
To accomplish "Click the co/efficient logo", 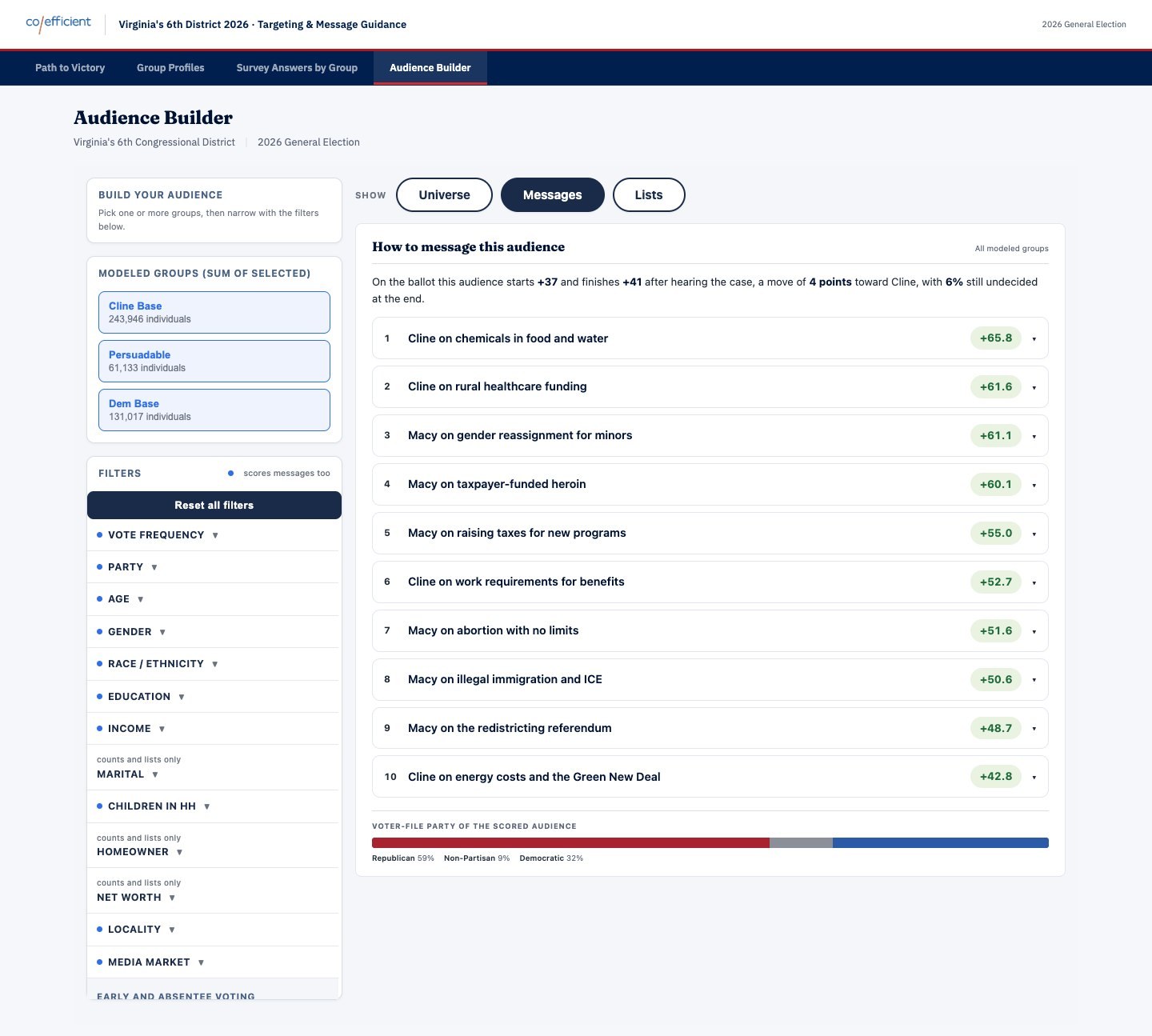I will pyautogui.click(x=58, y=23).
